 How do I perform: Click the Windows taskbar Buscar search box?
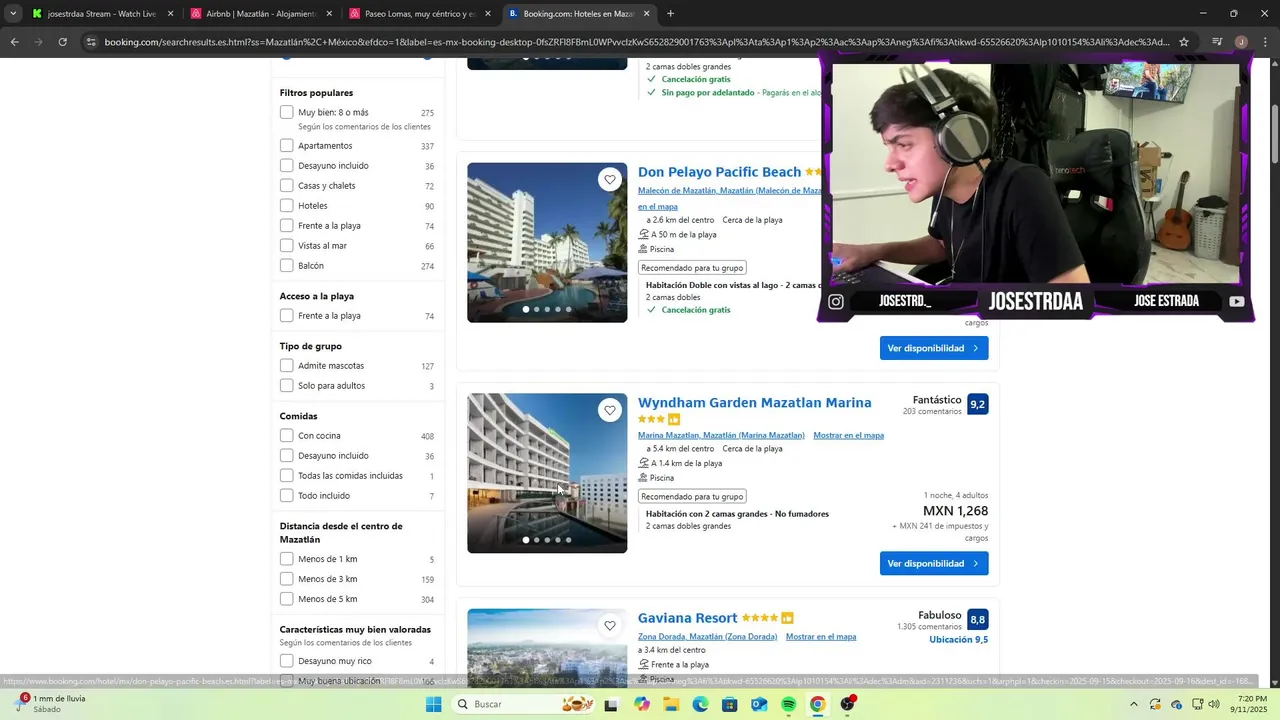522,704
